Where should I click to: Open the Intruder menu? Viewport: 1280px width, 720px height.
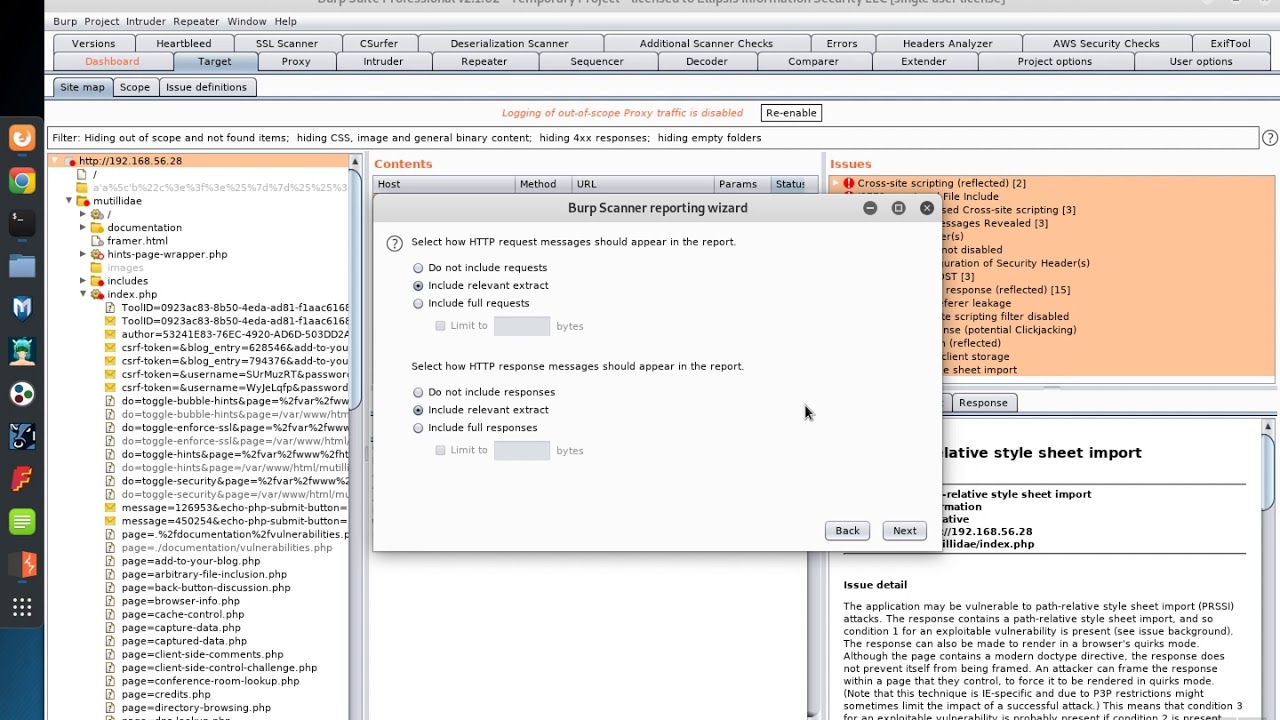[146, 21]
